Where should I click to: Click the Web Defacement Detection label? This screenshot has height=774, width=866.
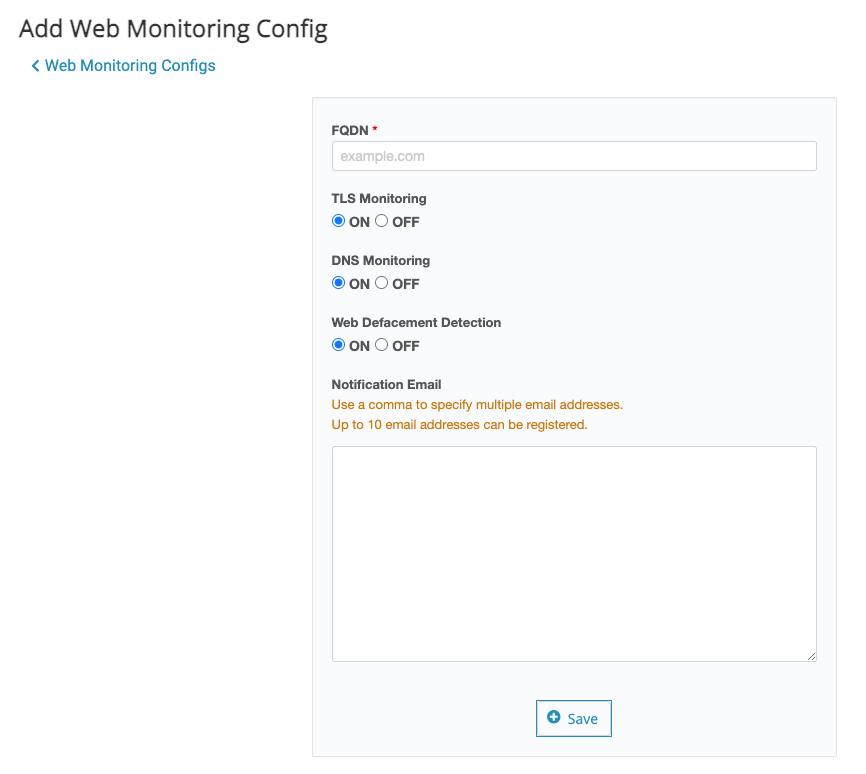click(416, 323)
